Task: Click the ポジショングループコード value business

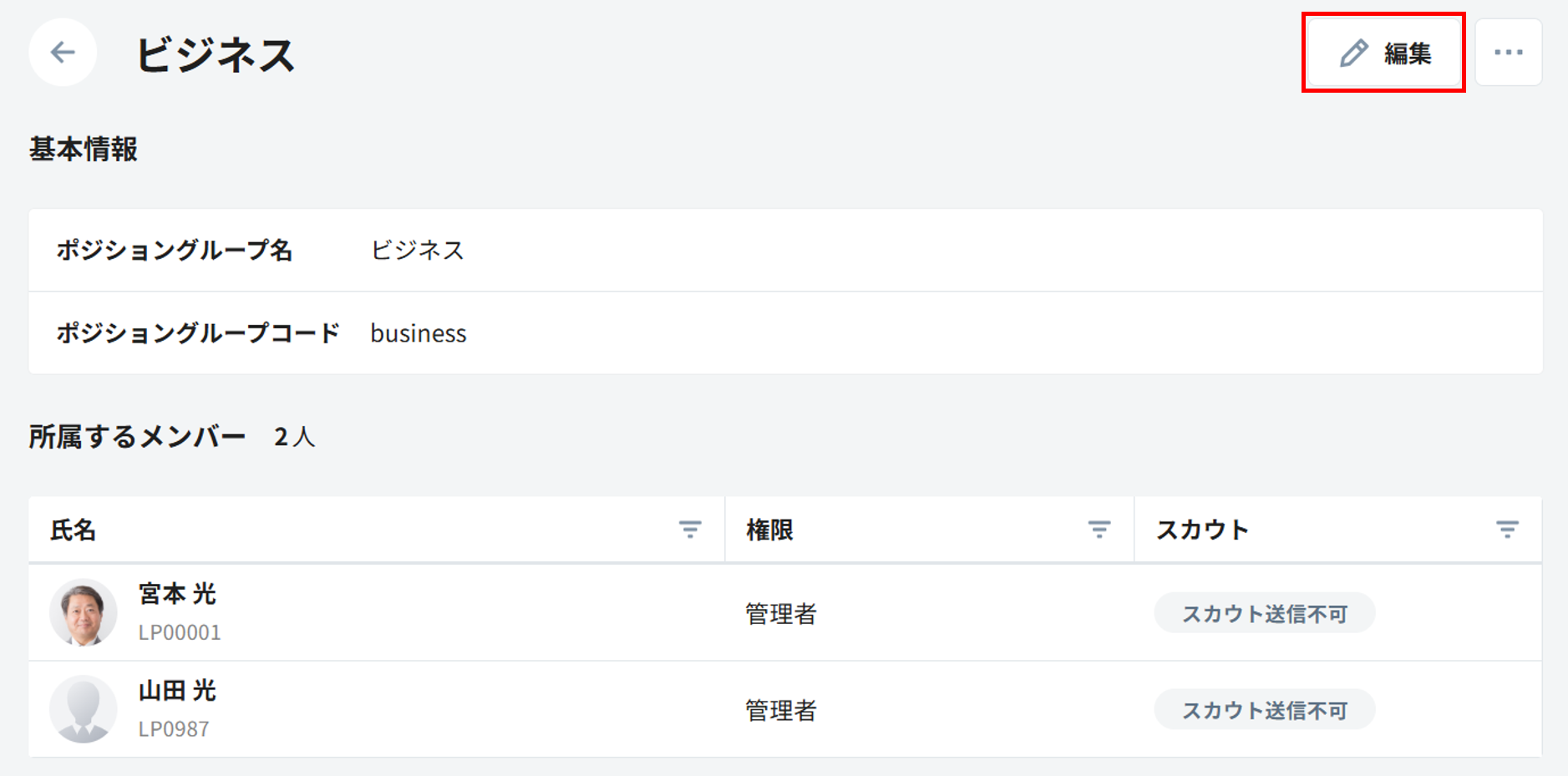Action: tap(419, 333)
